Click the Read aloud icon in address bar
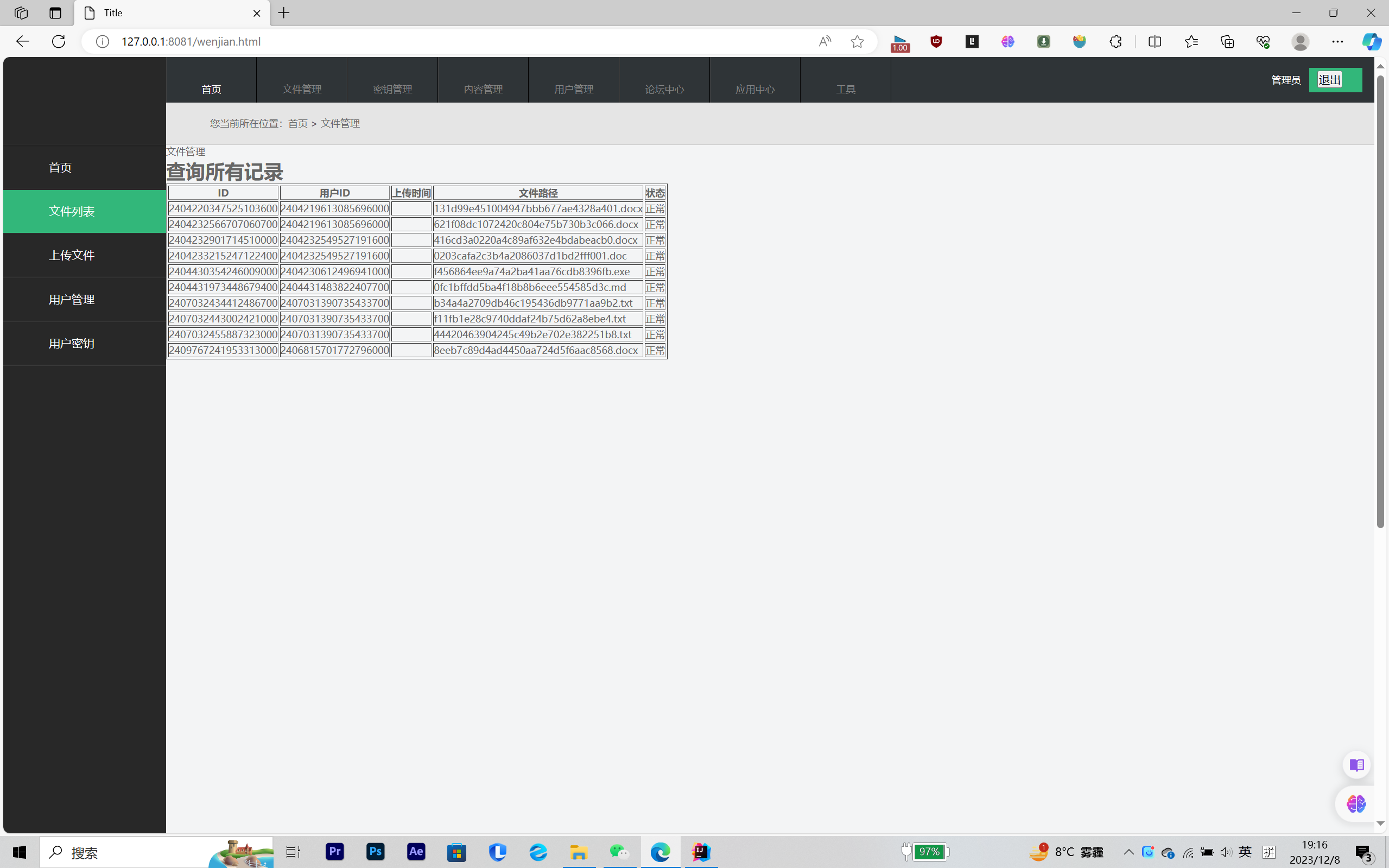 pyautogui.click(x=824, y=41)
